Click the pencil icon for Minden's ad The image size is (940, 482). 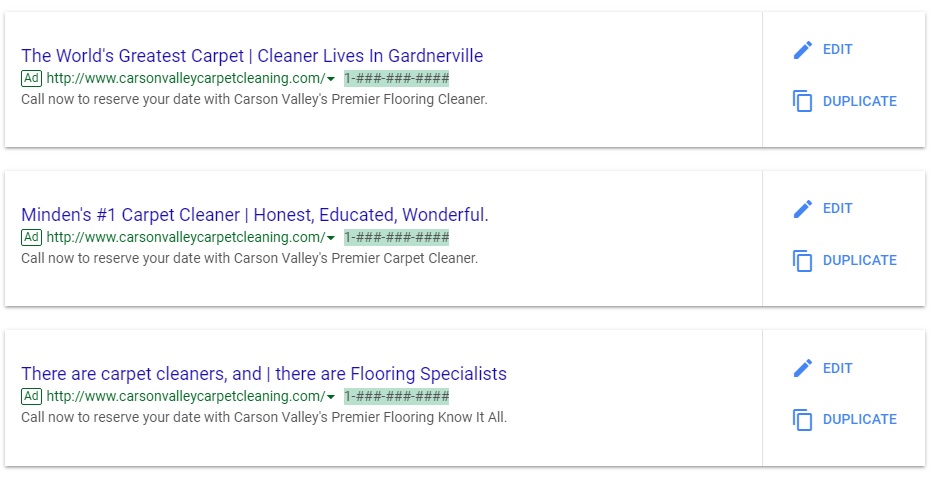point(802,209)
